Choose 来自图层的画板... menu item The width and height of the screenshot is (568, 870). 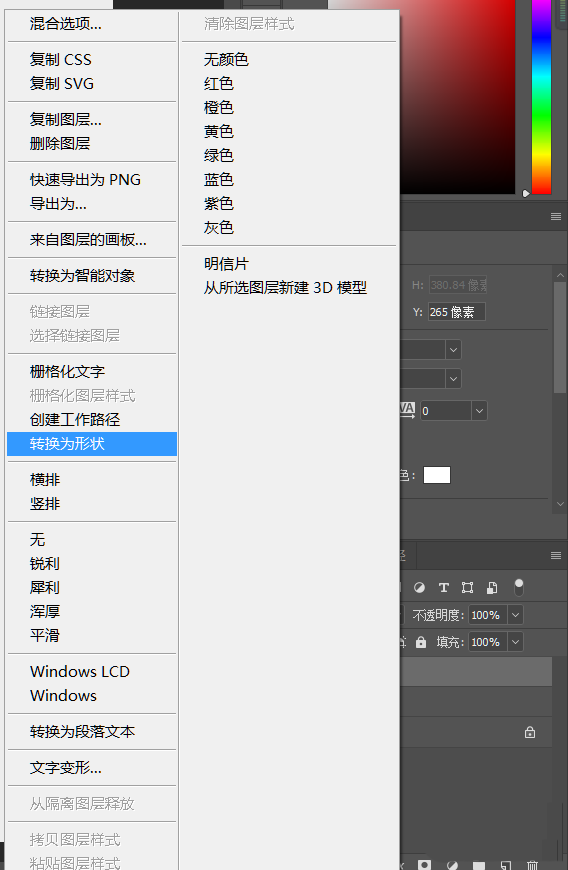[88, 240]
